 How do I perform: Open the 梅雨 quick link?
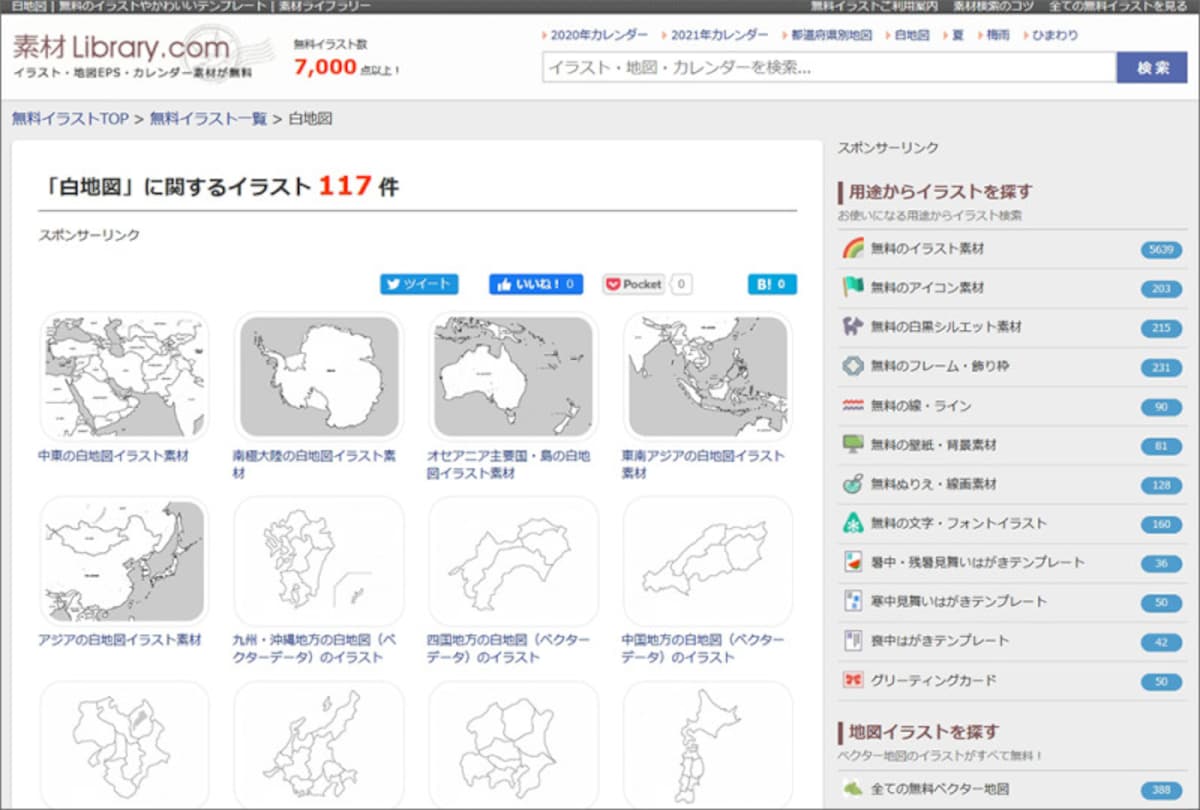(x=998, y=34)
